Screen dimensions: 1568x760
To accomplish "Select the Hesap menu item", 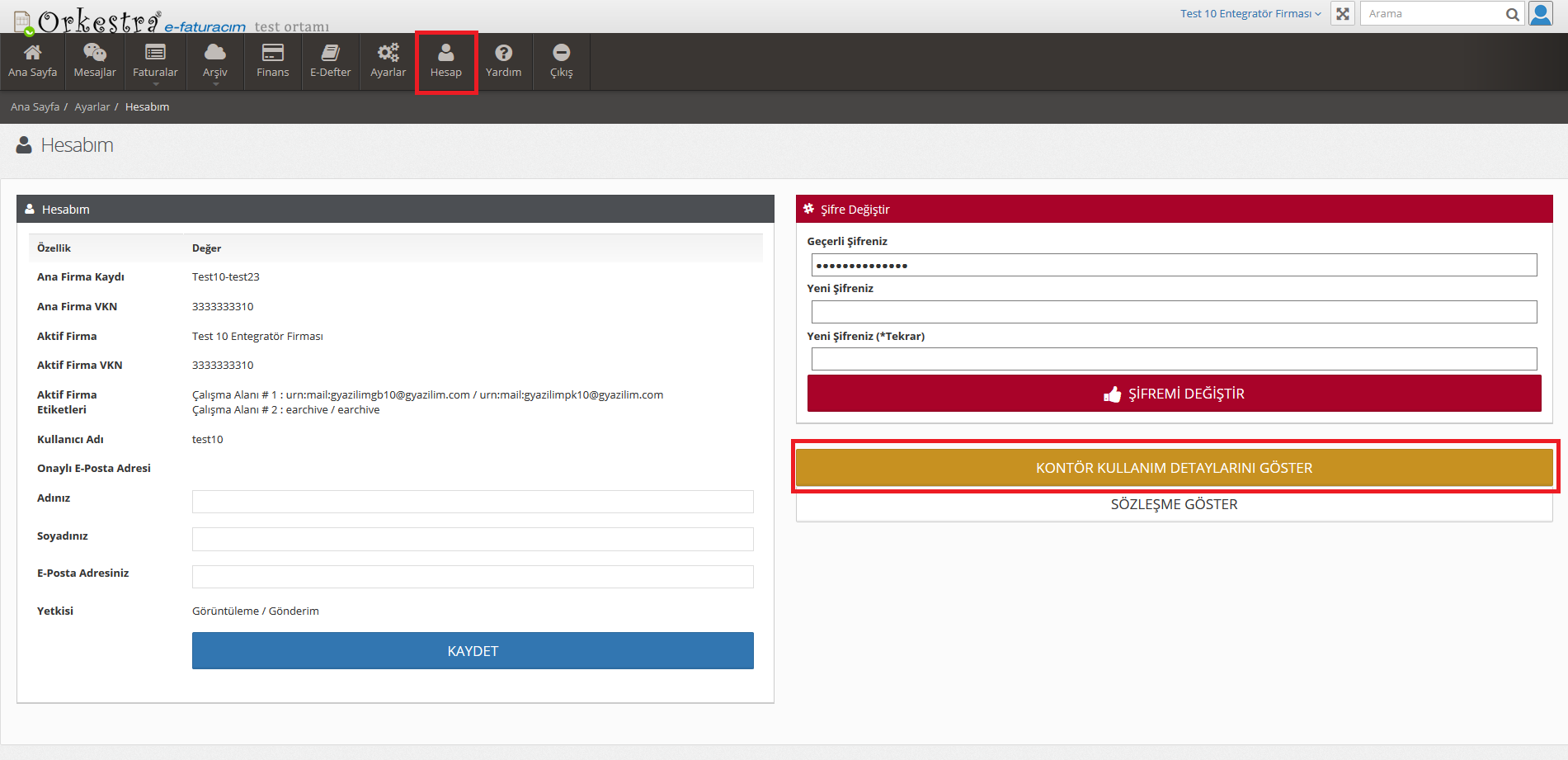I will pyautogui.click(x=446, y=62).
